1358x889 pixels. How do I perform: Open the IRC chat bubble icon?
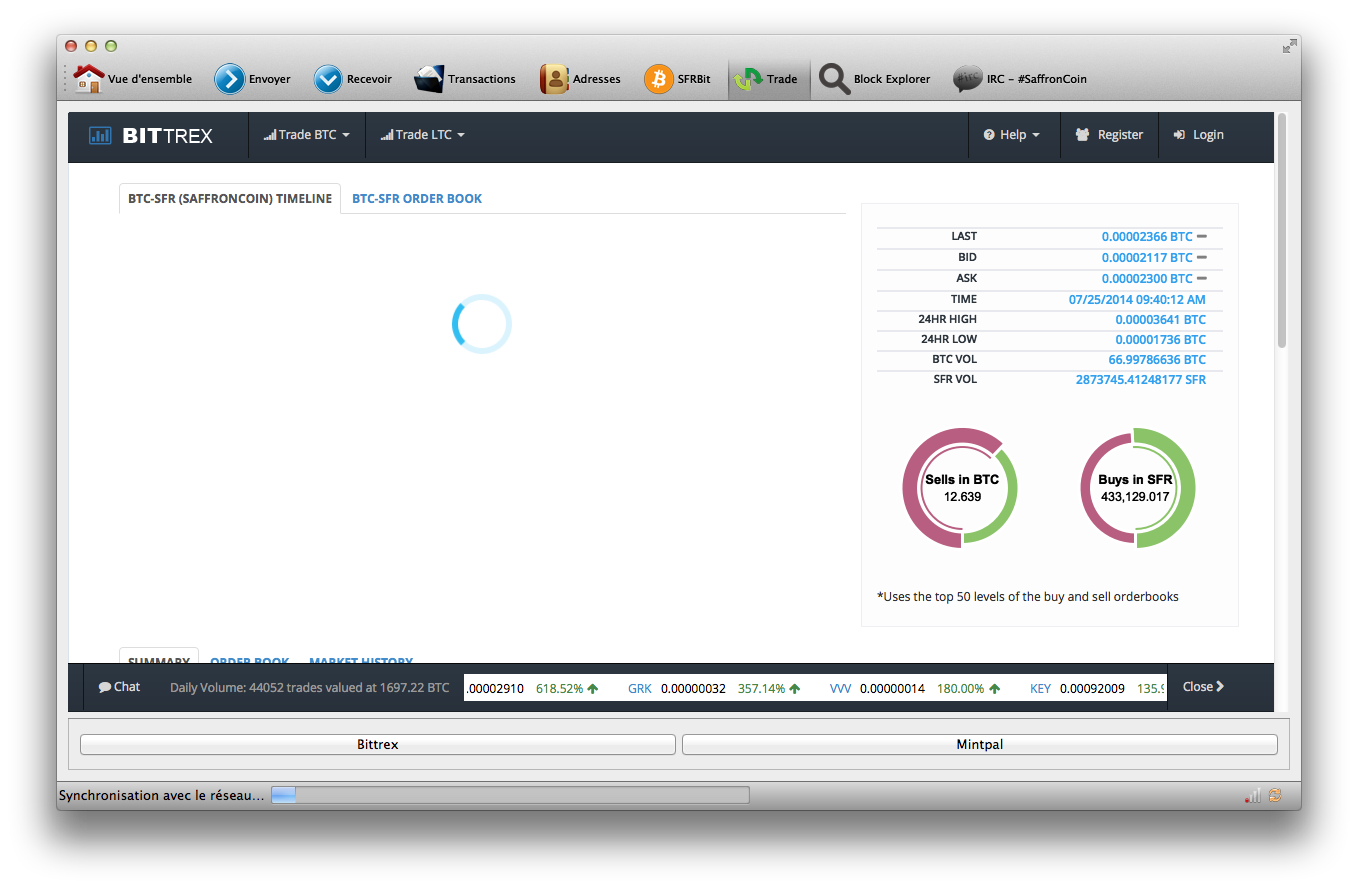(967, 79)
